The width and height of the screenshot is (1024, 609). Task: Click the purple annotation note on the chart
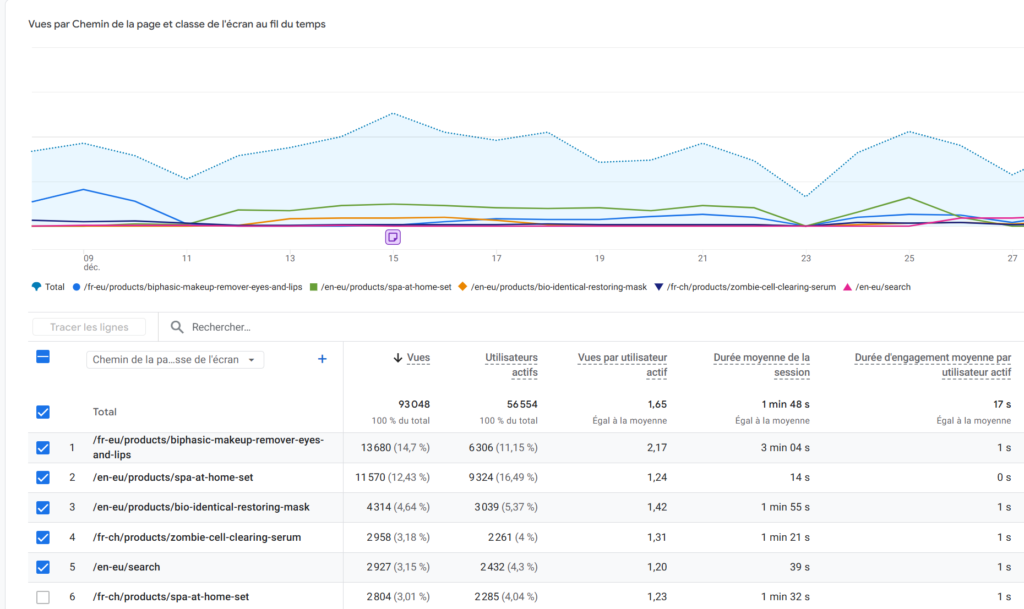click(393, 237)
